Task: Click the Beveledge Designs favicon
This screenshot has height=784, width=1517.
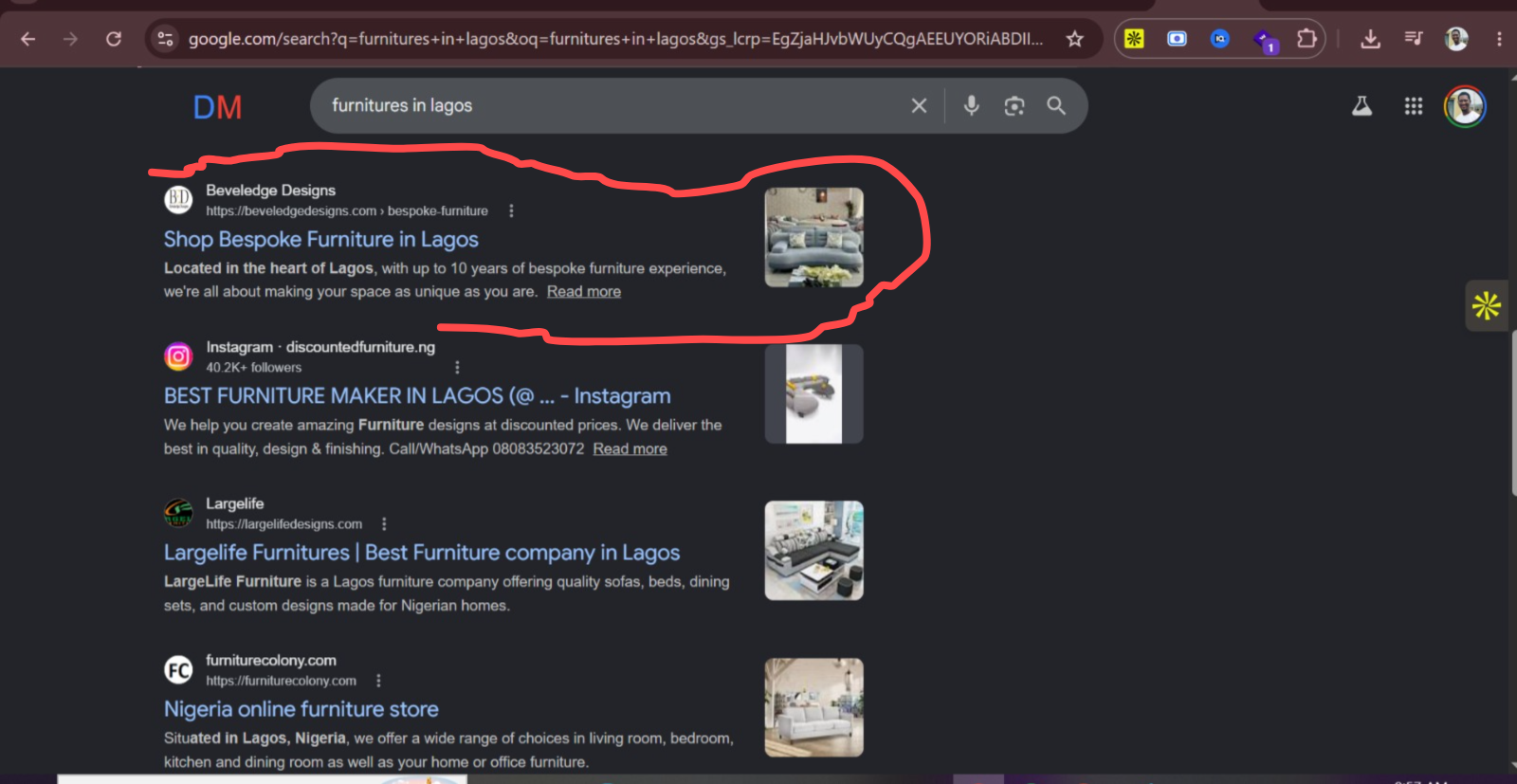Action: click(178, 199)
